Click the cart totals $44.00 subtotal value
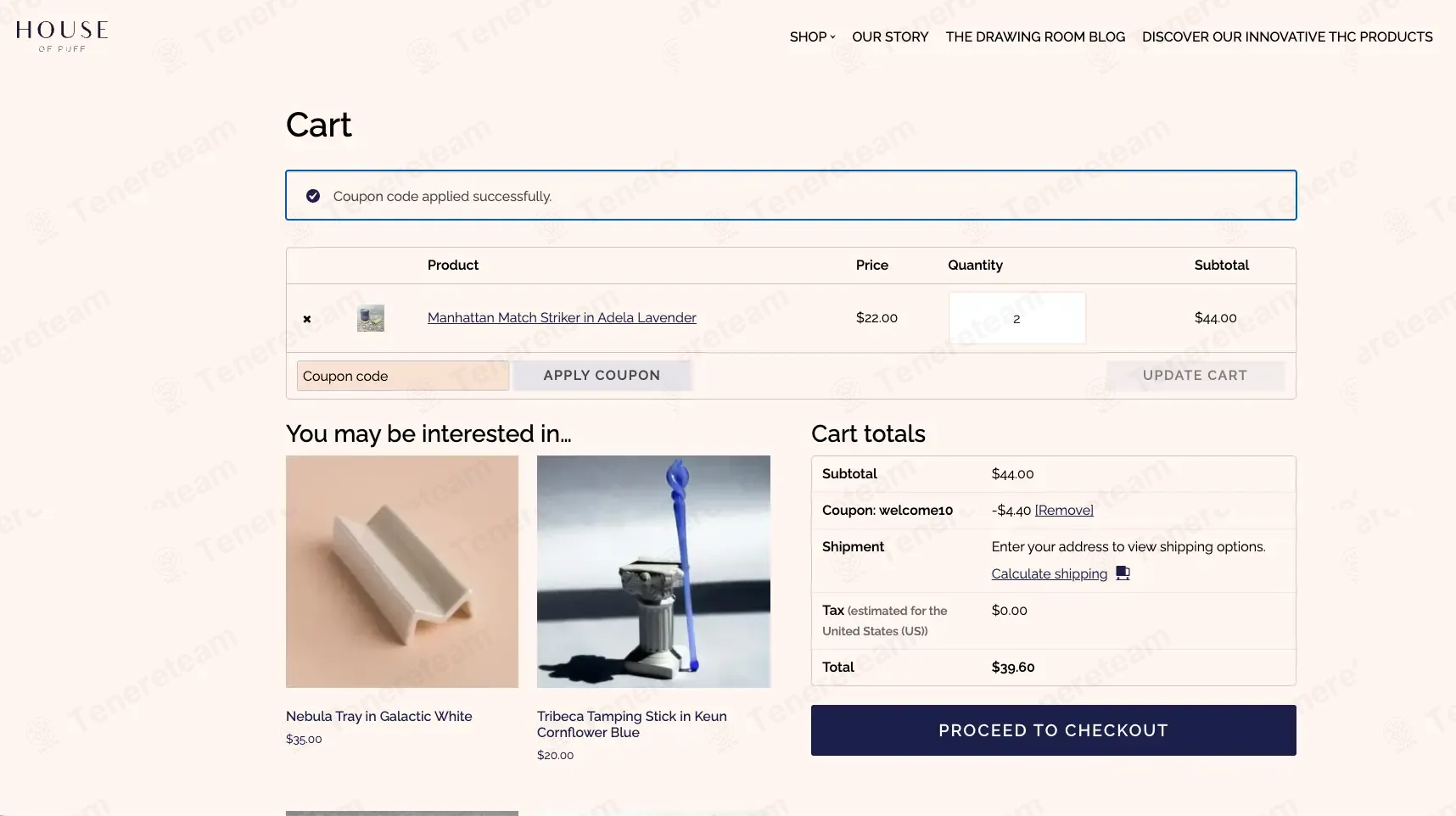Viewport: 1456px width, 816px height. tap(1012, 474)
